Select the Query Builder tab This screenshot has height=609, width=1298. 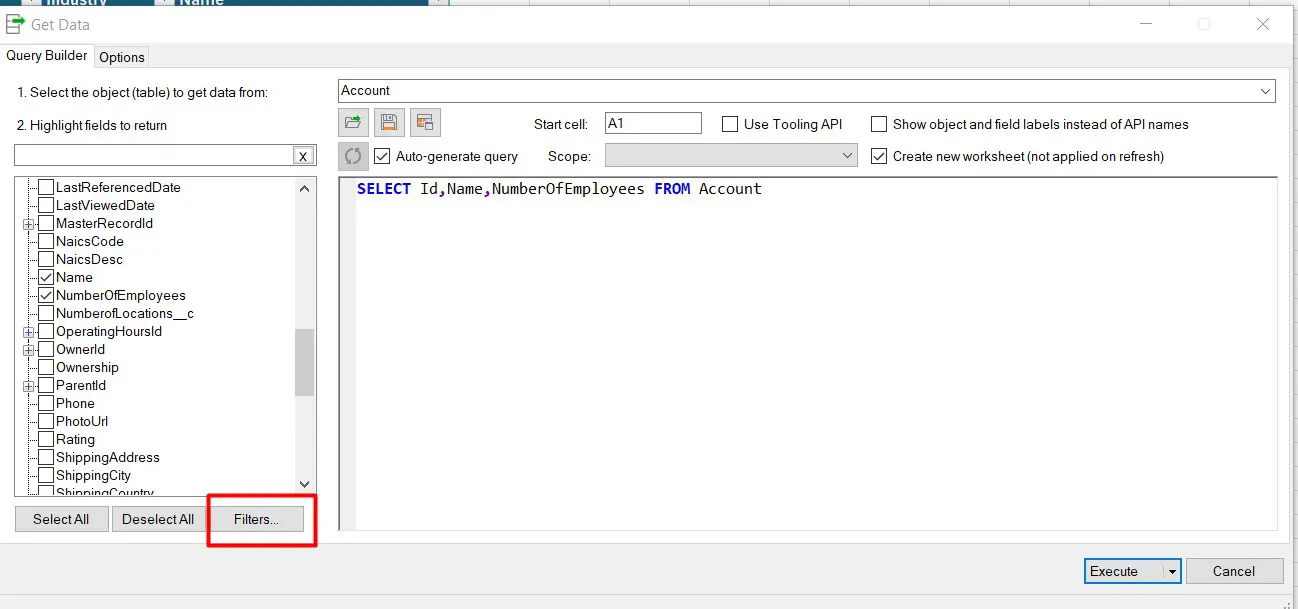click(47, 56)
